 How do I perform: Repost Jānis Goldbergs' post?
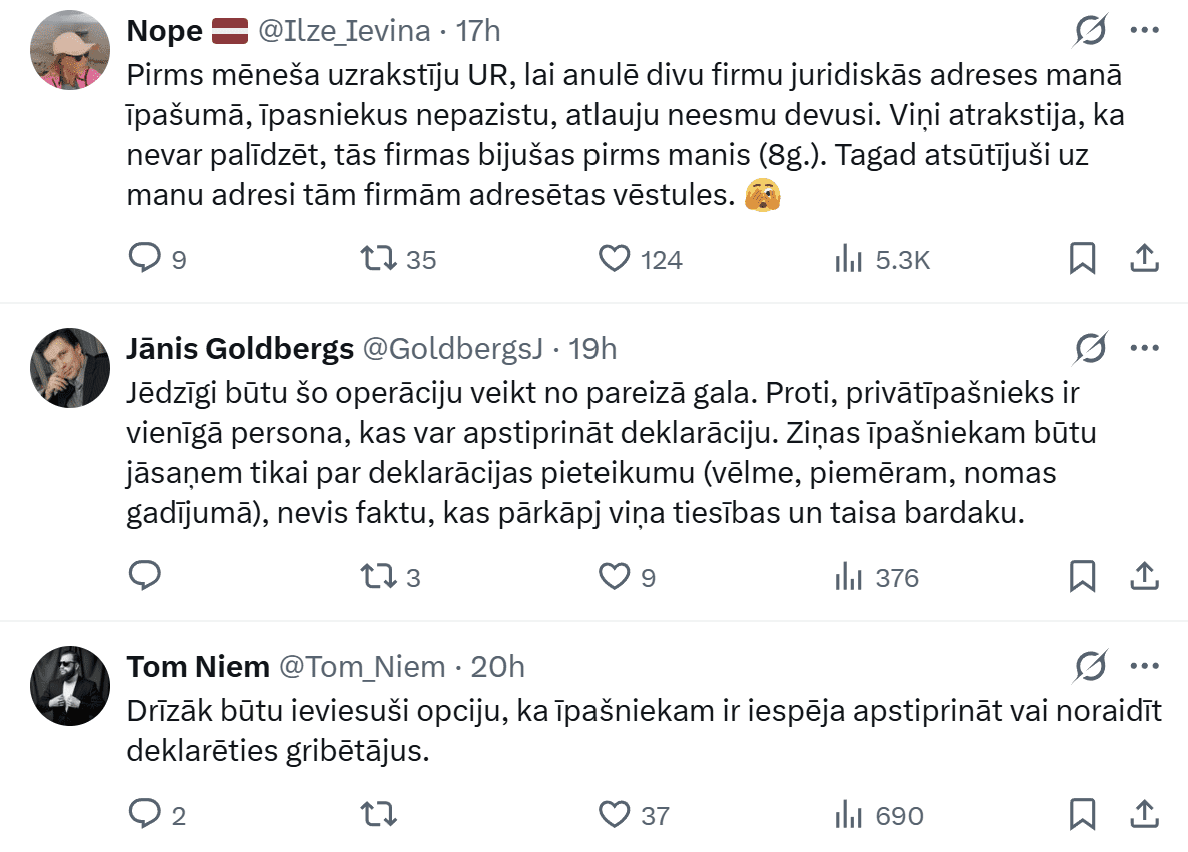(378, 577)
